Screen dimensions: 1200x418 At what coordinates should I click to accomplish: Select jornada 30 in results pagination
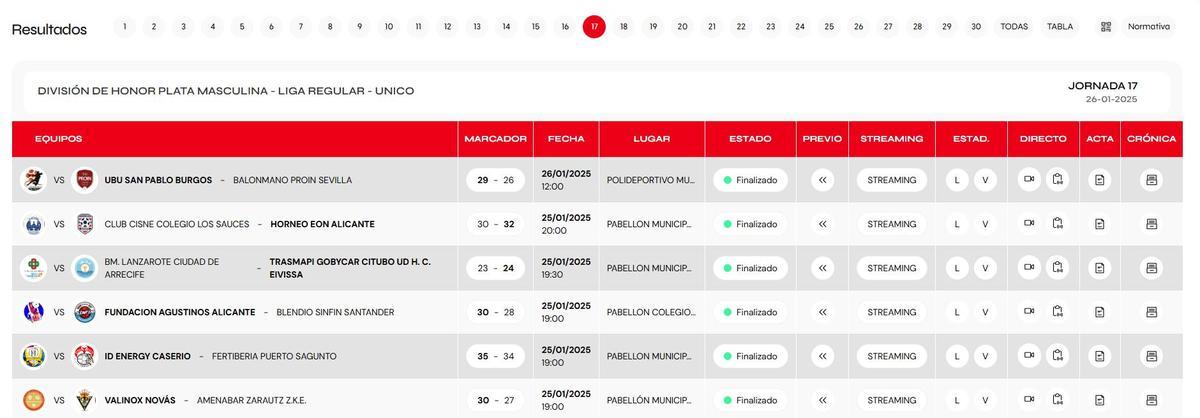click(x=976, y=27)
